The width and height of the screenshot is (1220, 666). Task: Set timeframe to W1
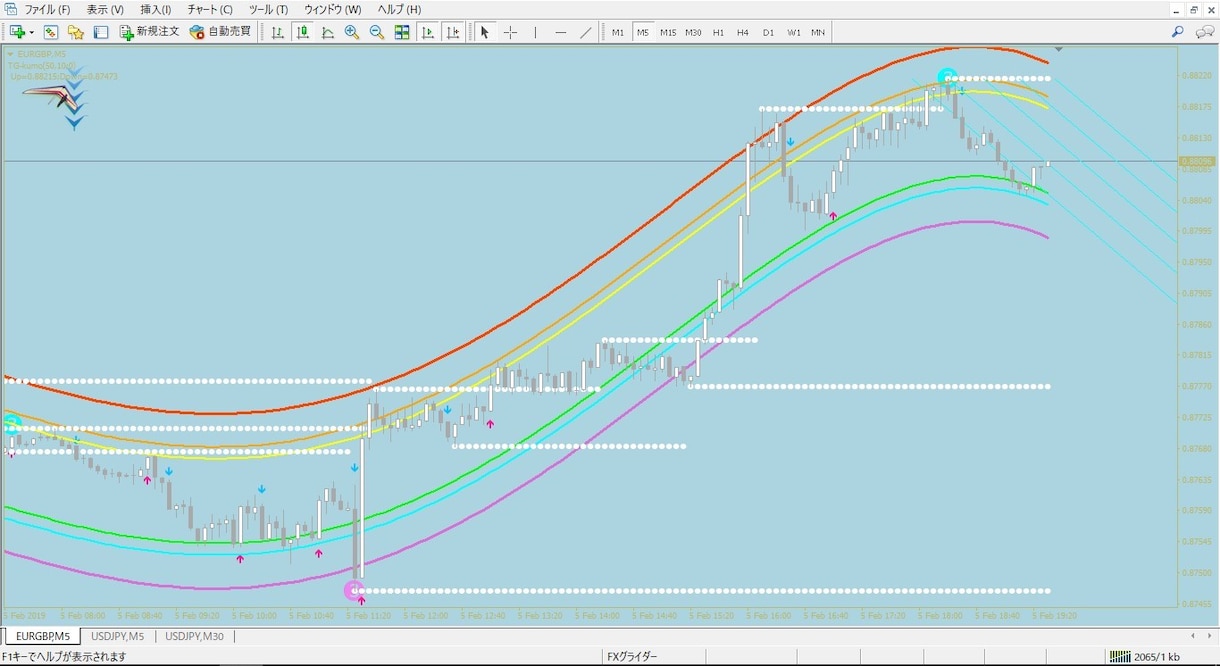pyautogui.click(x=793, y=32)
